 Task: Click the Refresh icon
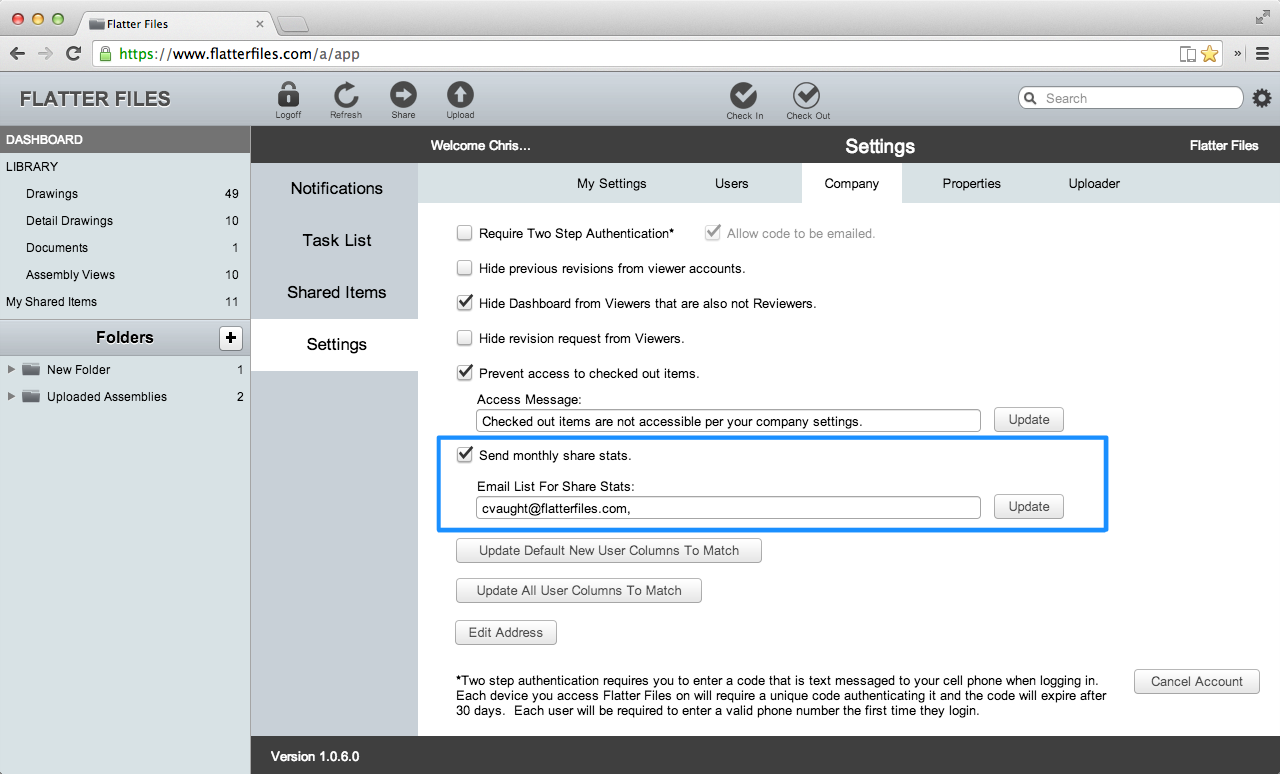346,95
